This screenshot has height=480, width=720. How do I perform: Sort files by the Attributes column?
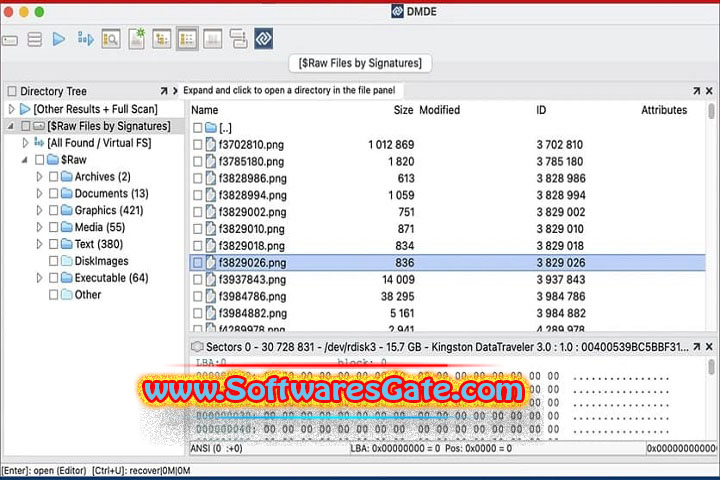(664, 110)
